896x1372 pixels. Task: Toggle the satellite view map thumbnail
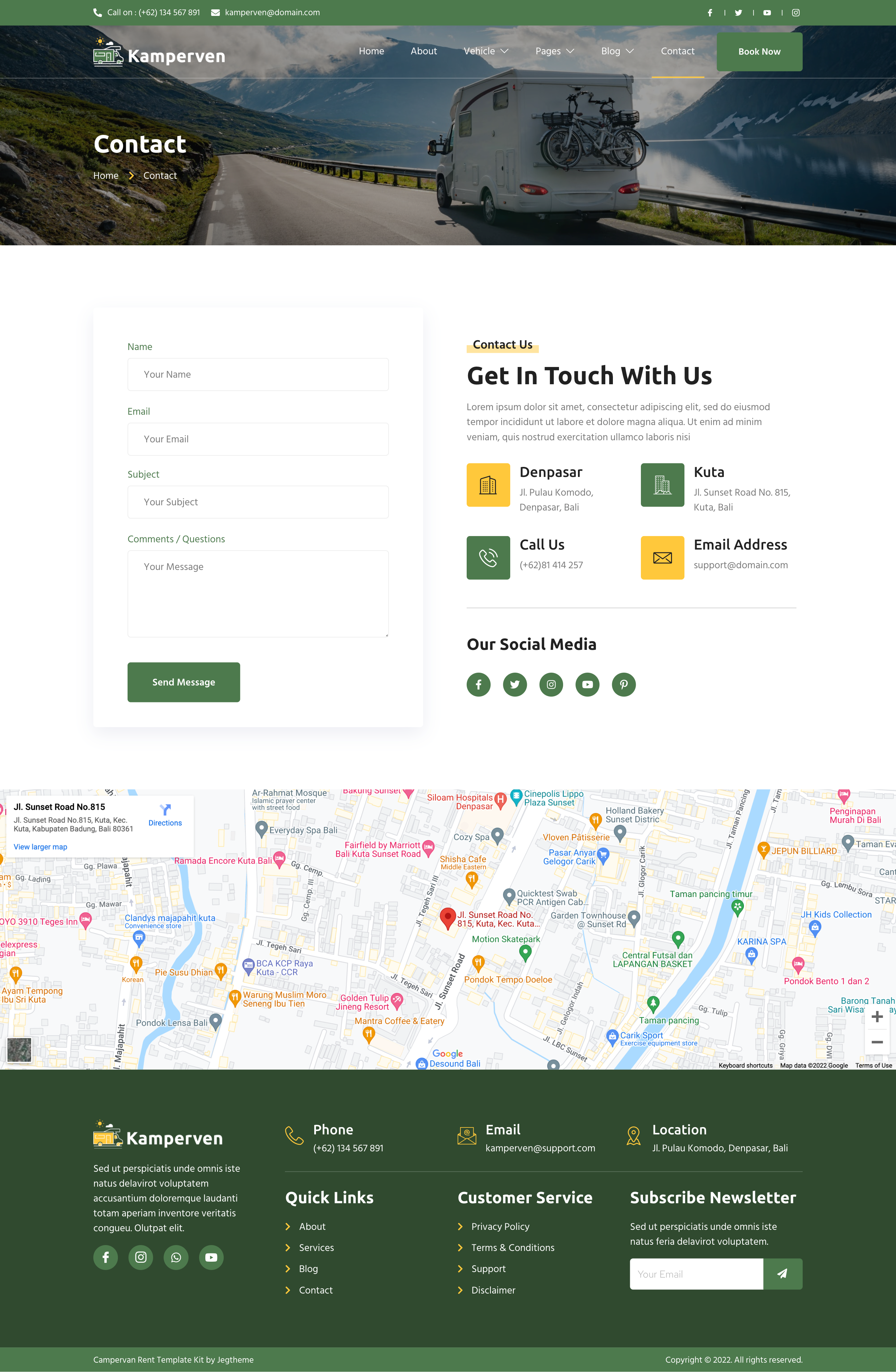pyautogui.click(x=20, y=1050)
